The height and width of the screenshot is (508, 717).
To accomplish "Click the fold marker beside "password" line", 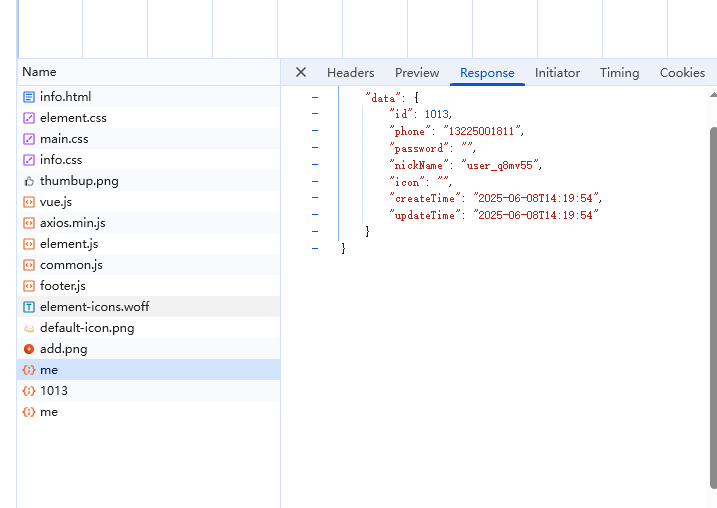I will (x=315, y=148).
